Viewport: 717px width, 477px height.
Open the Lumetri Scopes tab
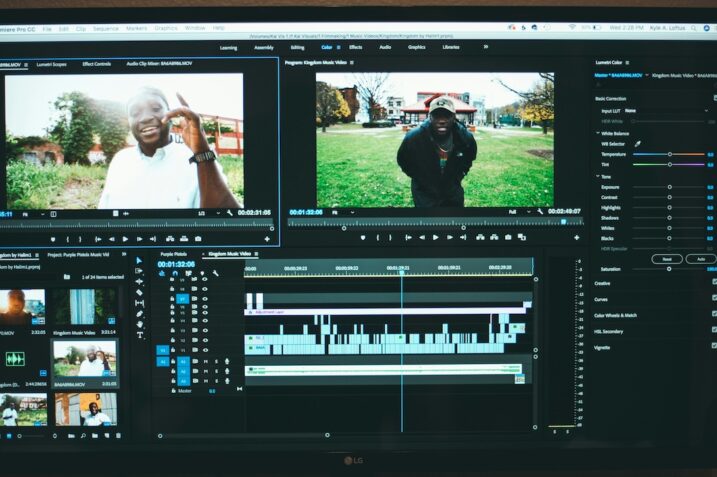pos(51,64)
